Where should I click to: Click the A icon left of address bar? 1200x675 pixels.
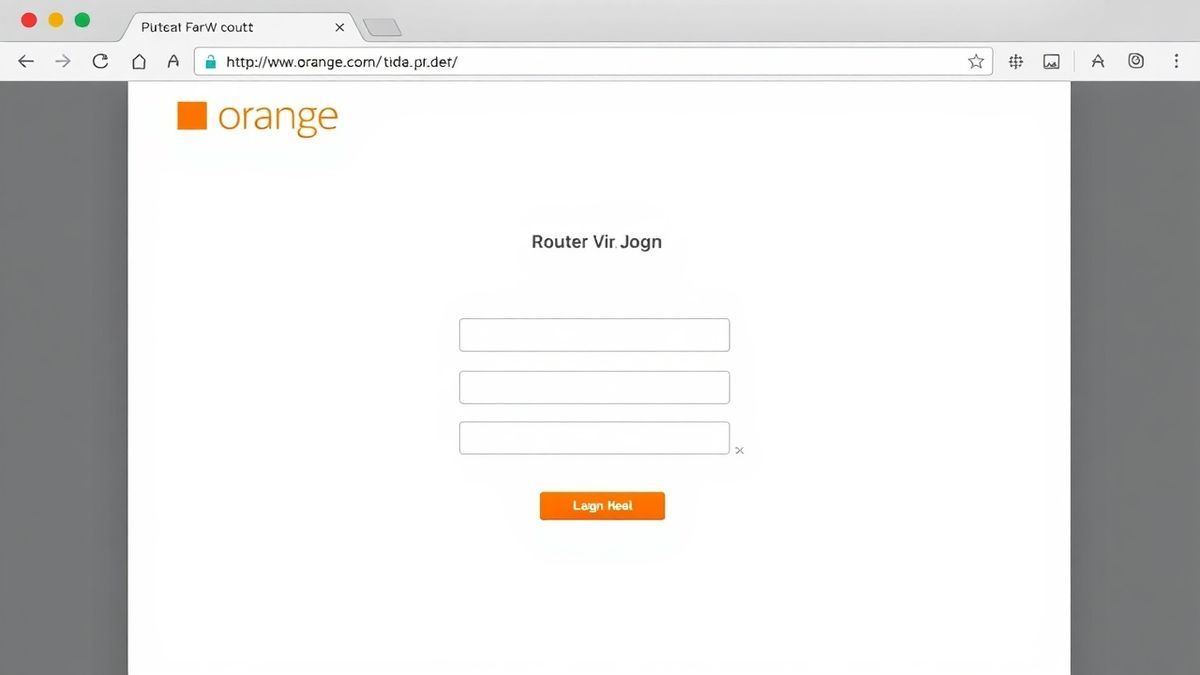(173, 61)
